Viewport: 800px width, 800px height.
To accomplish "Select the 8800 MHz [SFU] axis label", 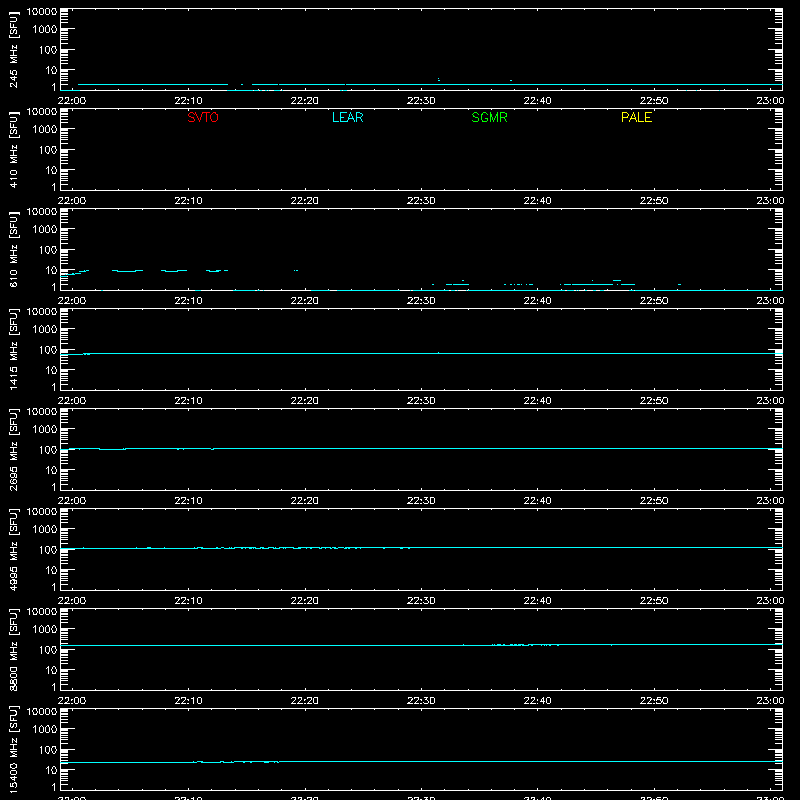I will (13, 650).
